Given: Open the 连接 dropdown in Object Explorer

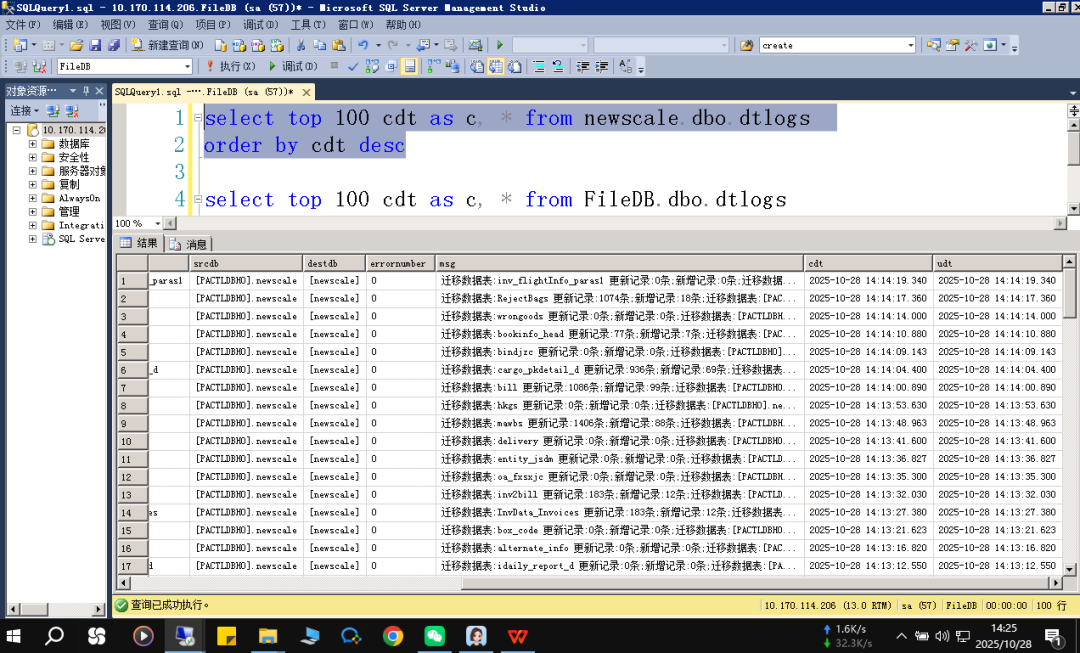Looking at the screenshot, I should [24, 111].
